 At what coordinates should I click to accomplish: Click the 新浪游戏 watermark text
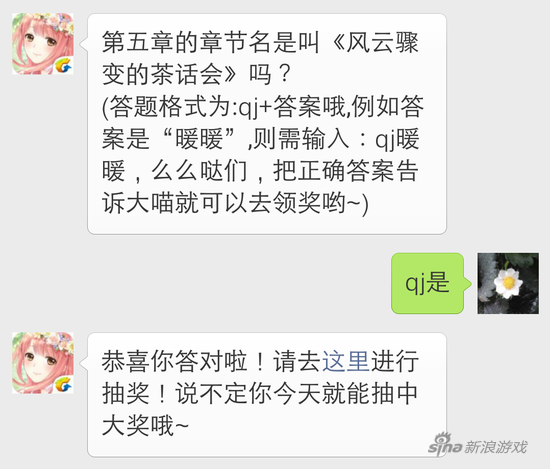(x=496, y=447)
